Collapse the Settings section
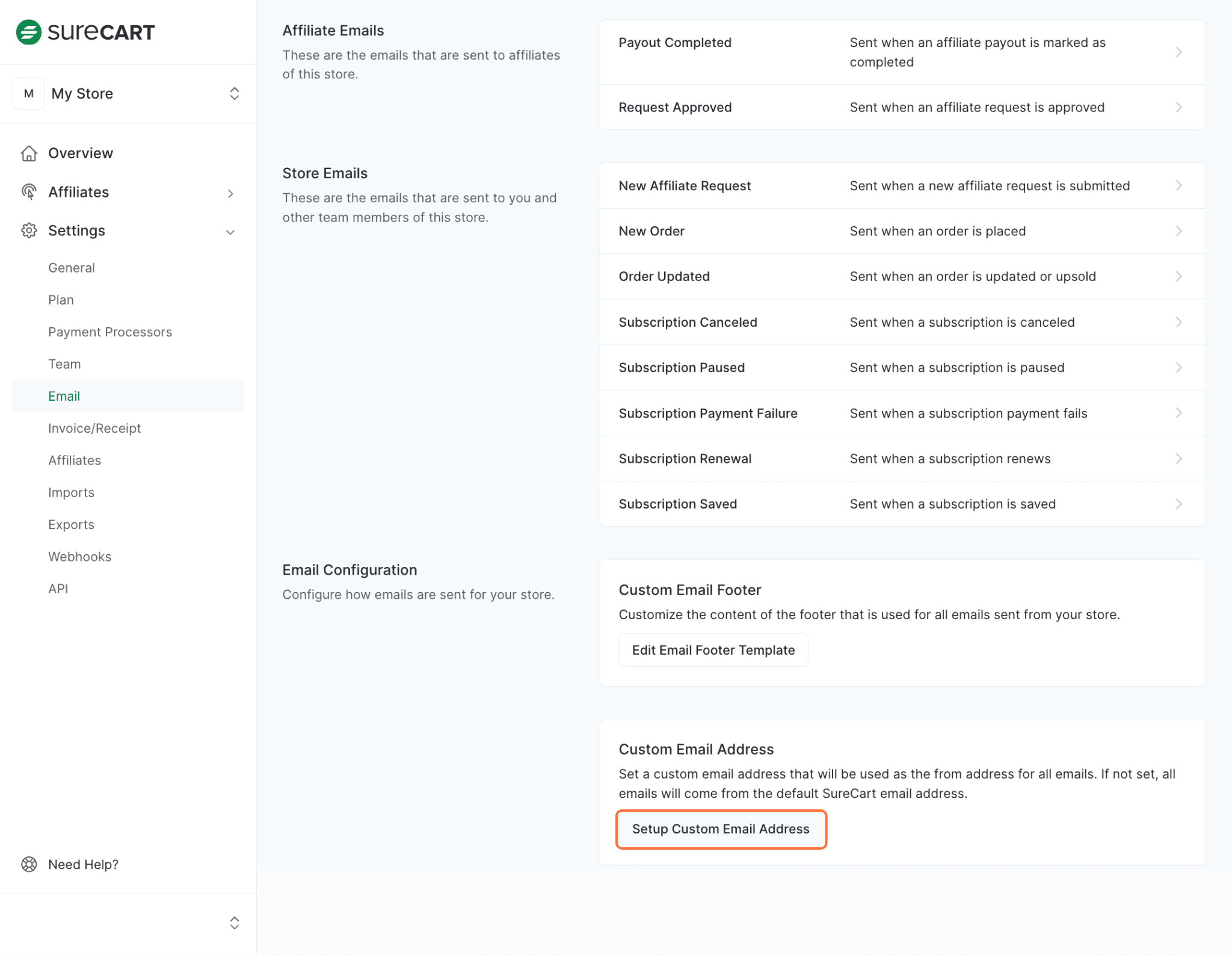Screen dimensions: 1232x955 [x=230, y=232]
